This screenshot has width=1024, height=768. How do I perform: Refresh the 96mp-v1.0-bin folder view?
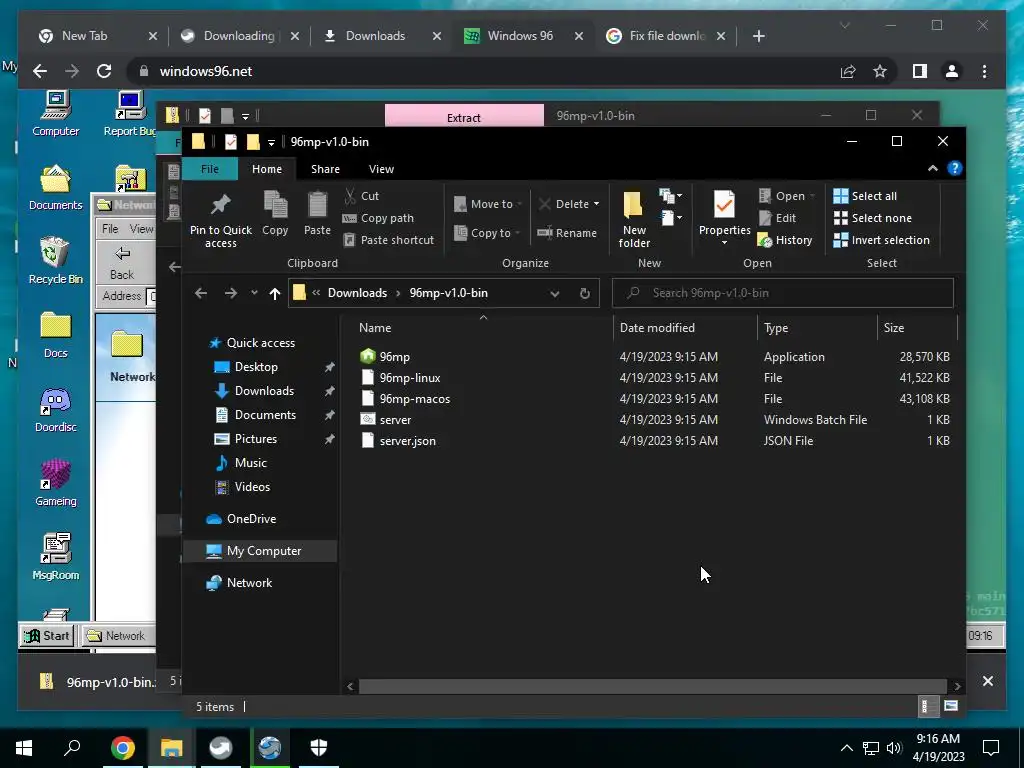585,293
